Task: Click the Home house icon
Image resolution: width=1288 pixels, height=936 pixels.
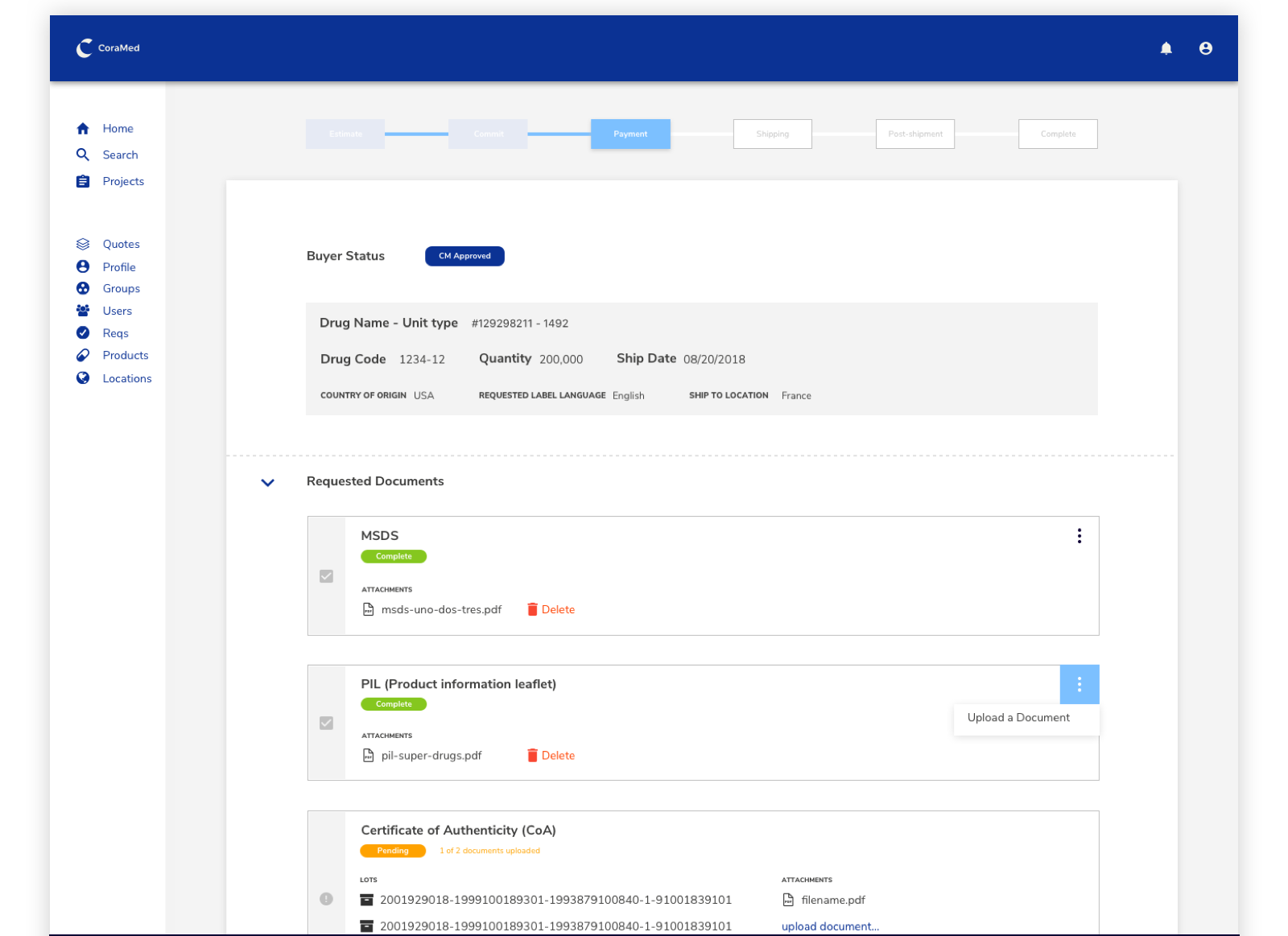Action: point(83,129)
